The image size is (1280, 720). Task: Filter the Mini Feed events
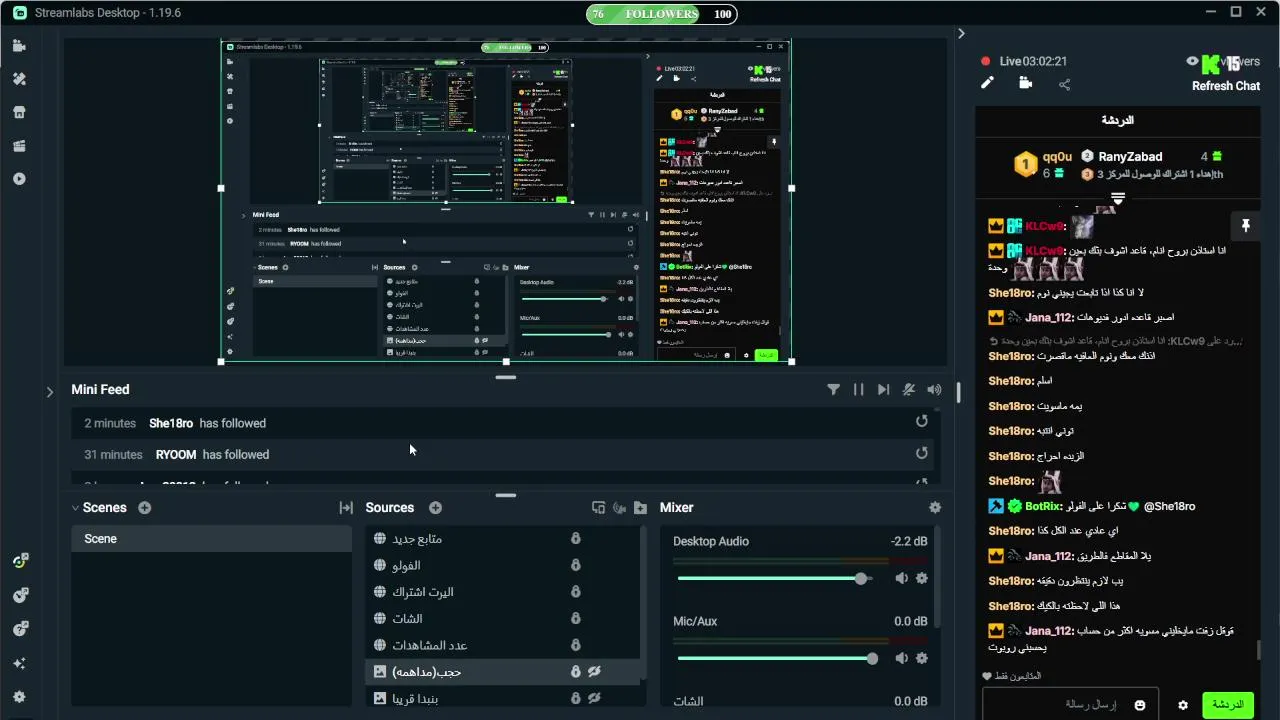pyautogui.click(x=833, y=390)
